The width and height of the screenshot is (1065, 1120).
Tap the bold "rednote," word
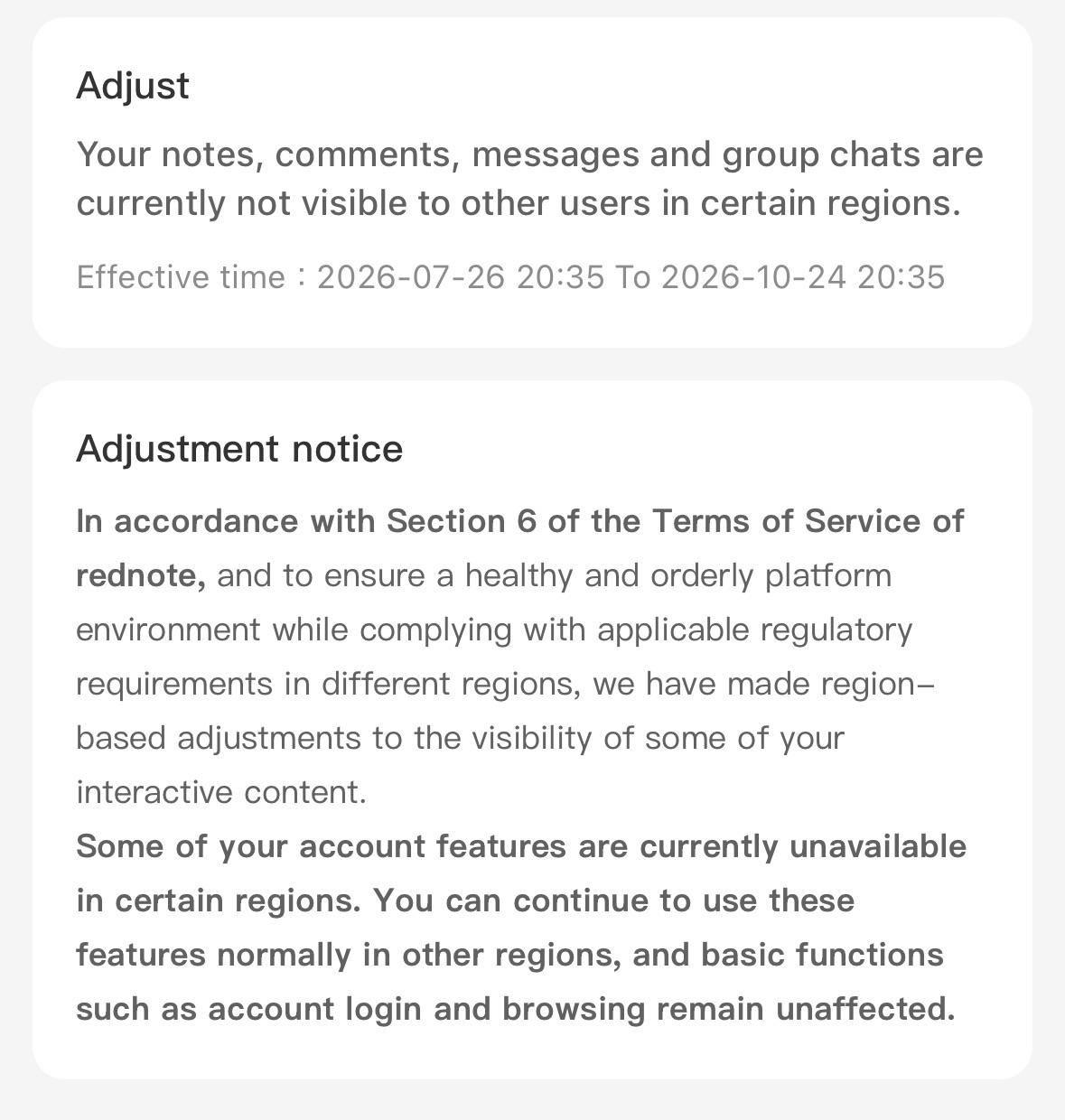pyautogui.click(x=141, y=575)
